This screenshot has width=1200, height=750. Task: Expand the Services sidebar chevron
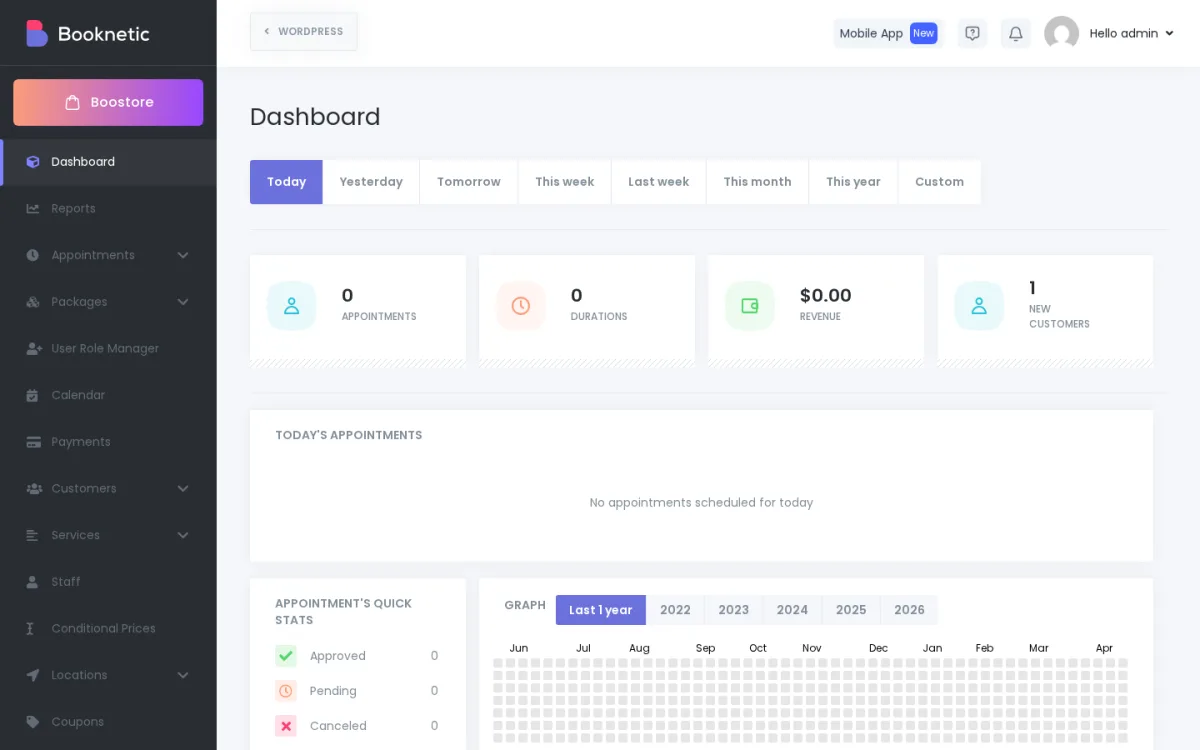pyautogui.click(x=183, y=535)
